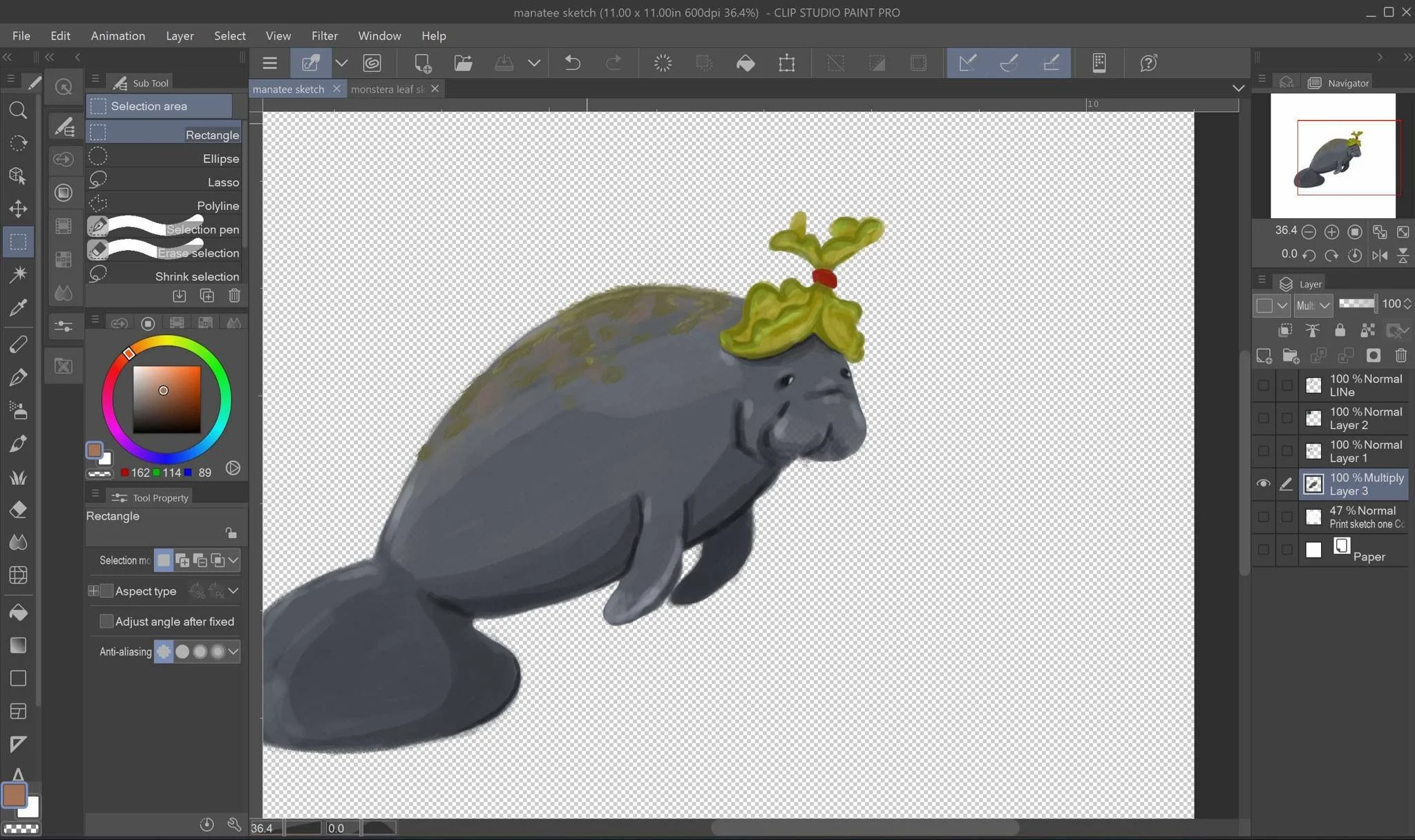This screenshot has height=840, width=1415.
Task: Click the Fill bucket command bar icon
Action: tap(745, 64)
